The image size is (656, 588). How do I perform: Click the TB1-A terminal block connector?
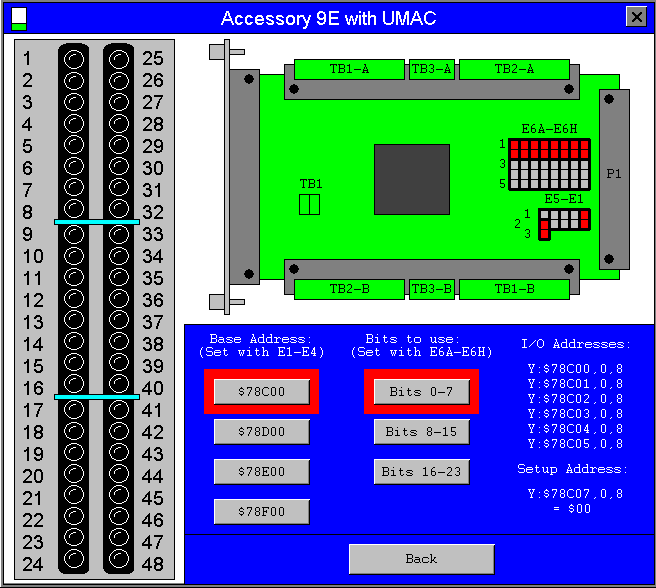click(x=350, y=70)
